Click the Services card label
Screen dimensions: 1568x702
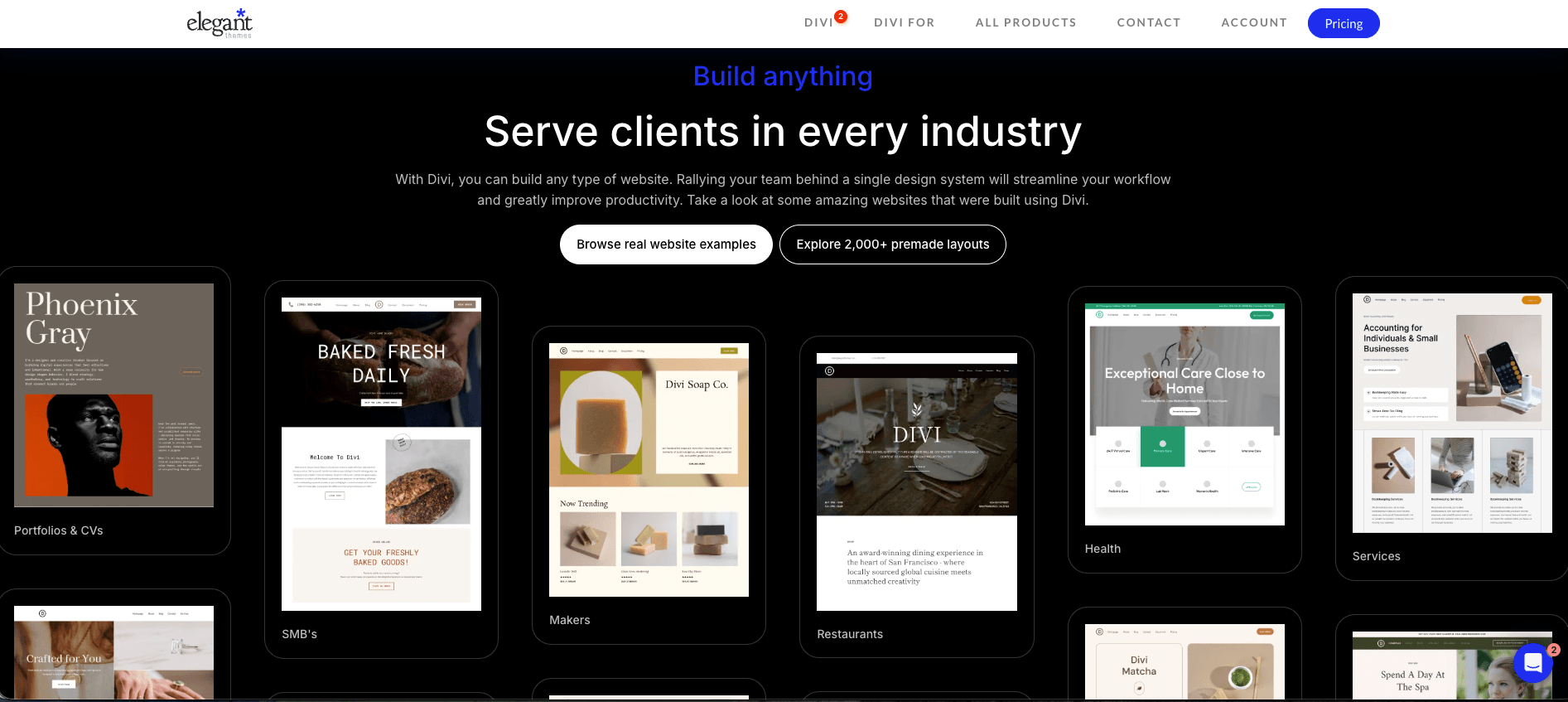tap(1377, 556)
